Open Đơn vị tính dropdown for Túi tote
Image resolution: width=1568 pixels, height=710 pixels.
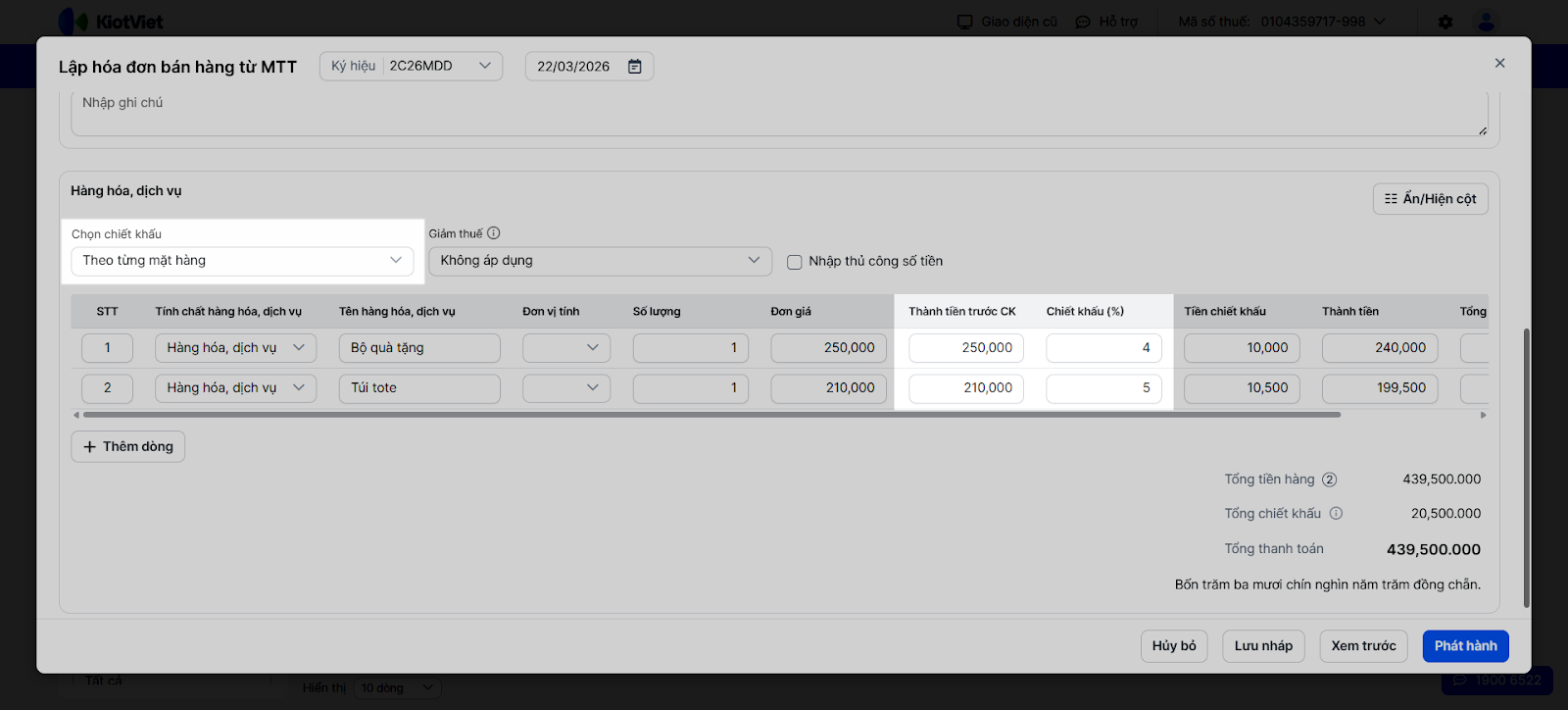tap(566, 388)
